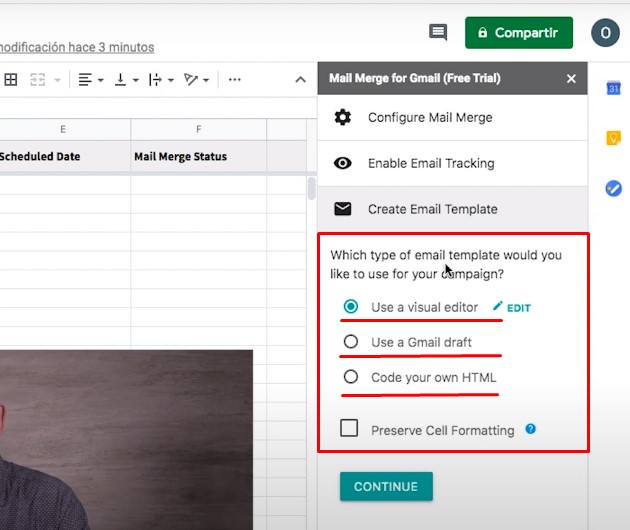Expand the merge cells dropdown arrow

pos(57,80)
